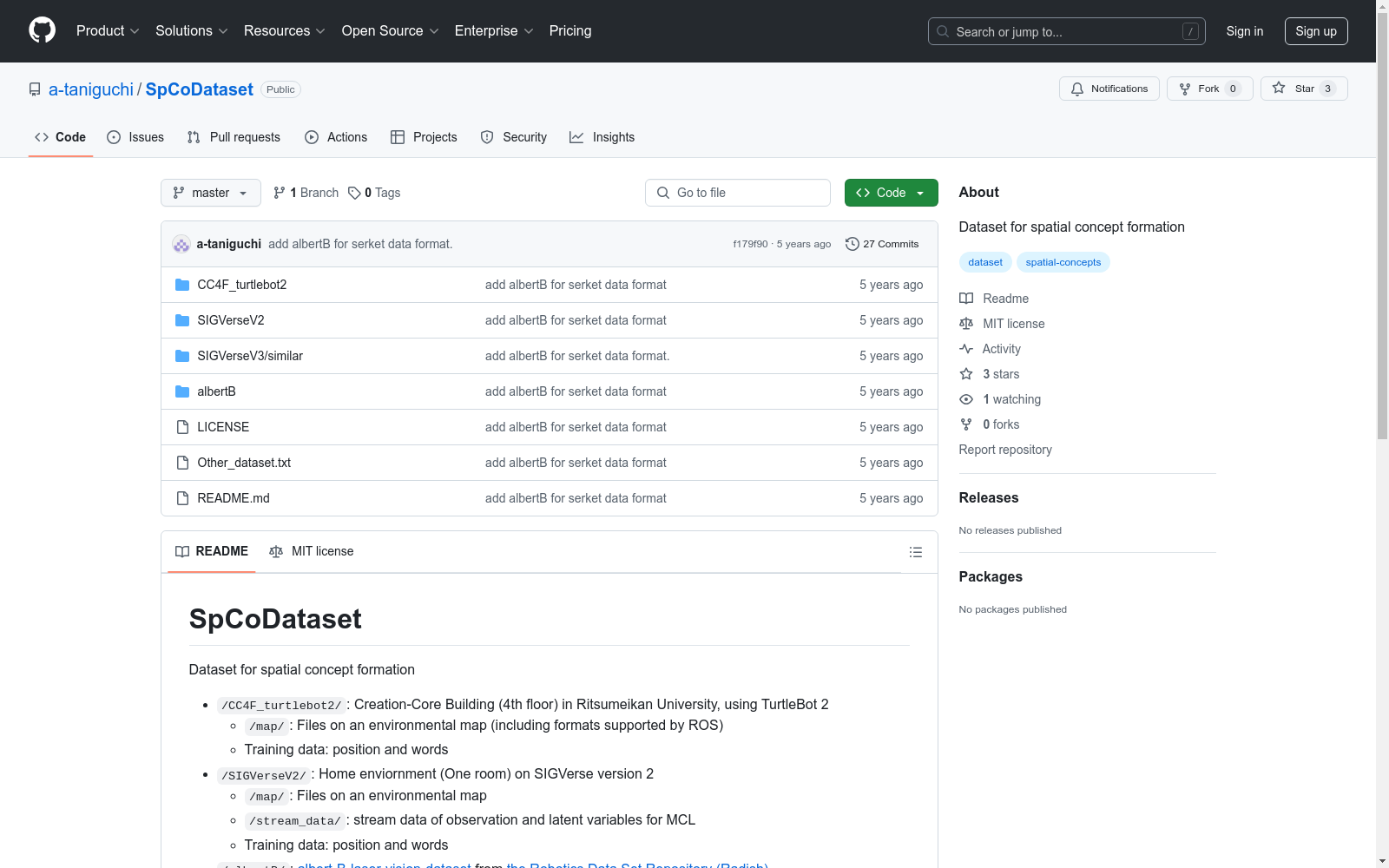Click the fork icon beside 0 forks

pyautogui.click(x=966, y=424)
